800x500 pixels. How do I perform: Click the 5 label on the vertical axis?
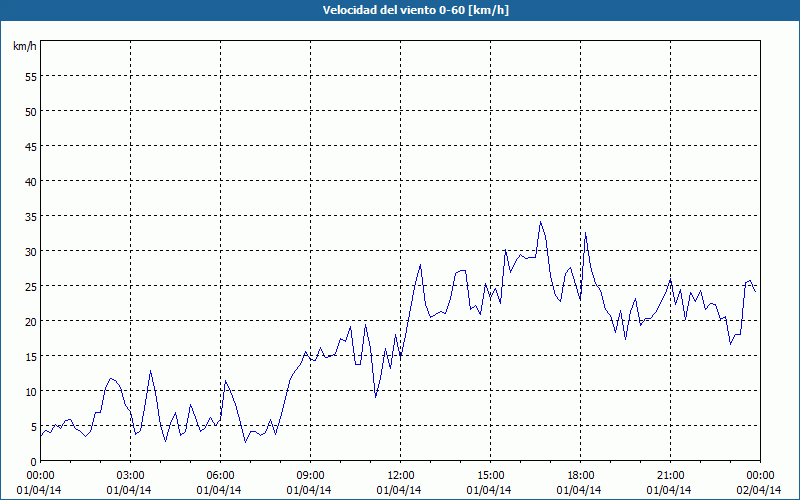[x=34, y=427]
